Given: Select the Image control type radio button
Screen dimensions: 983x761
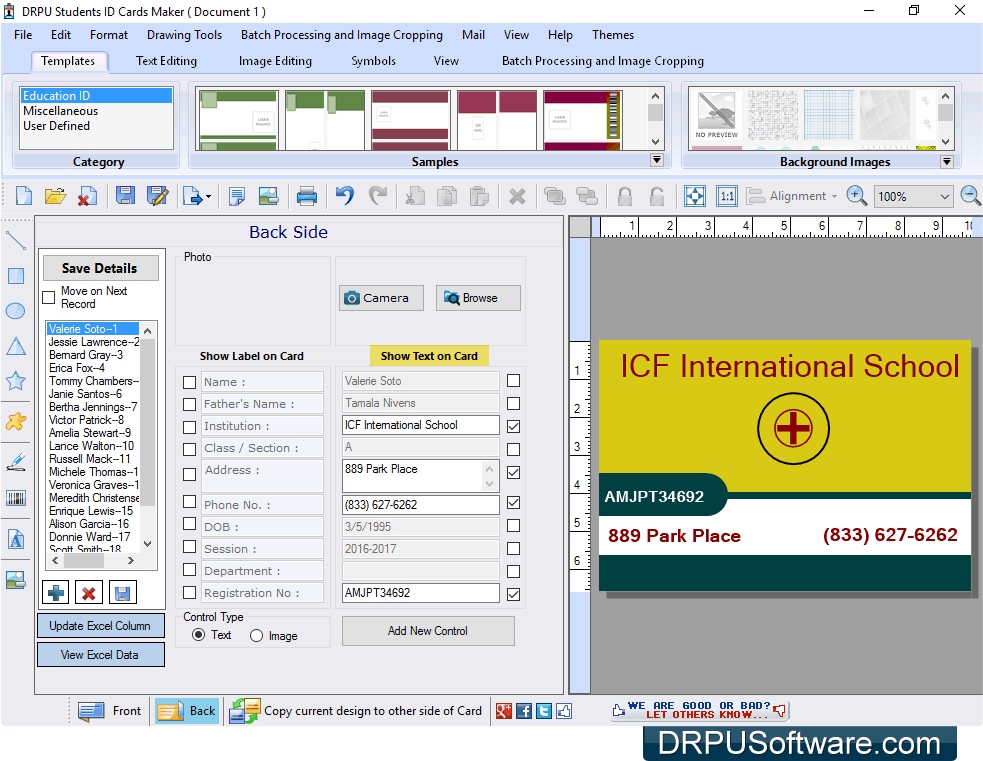Looking at the screenshot, I should (259, 634).
